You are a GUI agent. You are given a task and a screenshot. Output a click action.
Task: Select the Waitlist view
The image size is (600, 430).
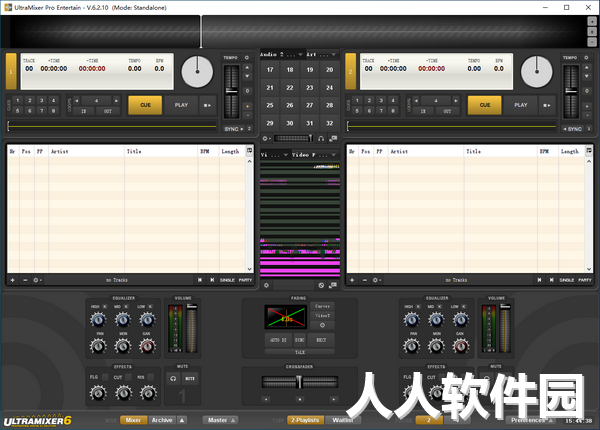[x=343, y=420]
